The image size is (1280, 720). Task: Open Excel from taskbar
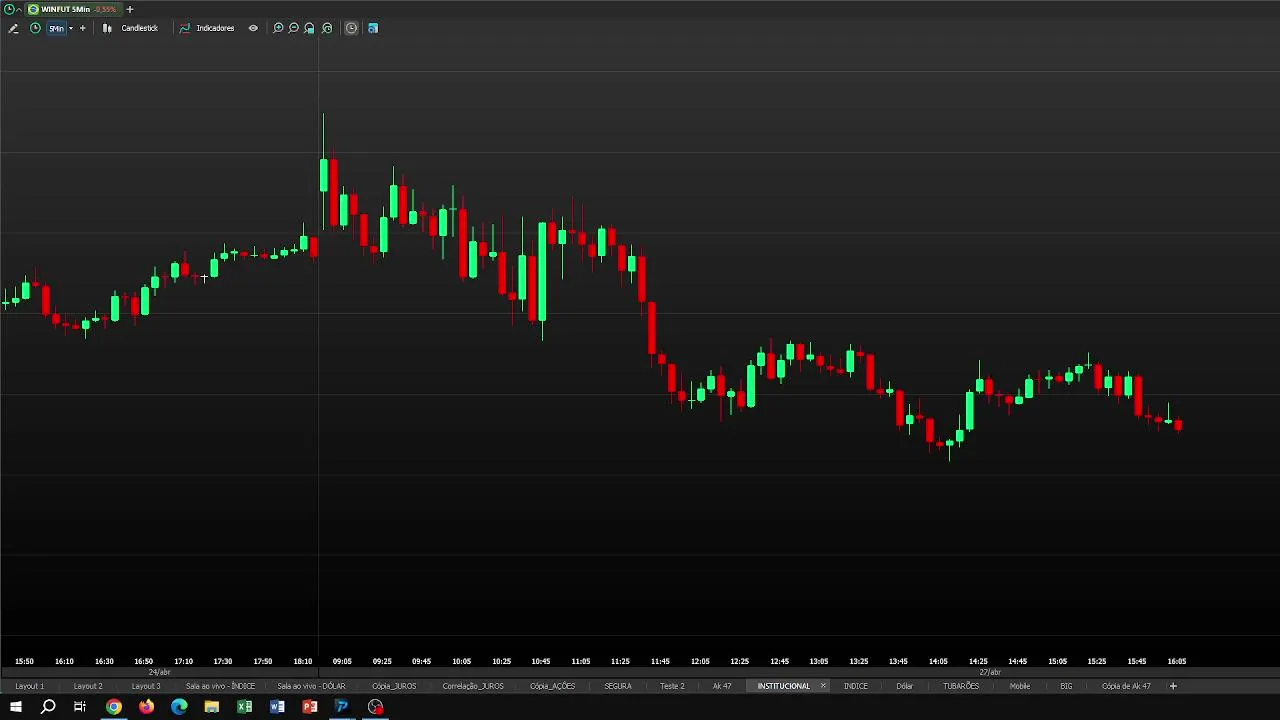click(x=244, y=707)
